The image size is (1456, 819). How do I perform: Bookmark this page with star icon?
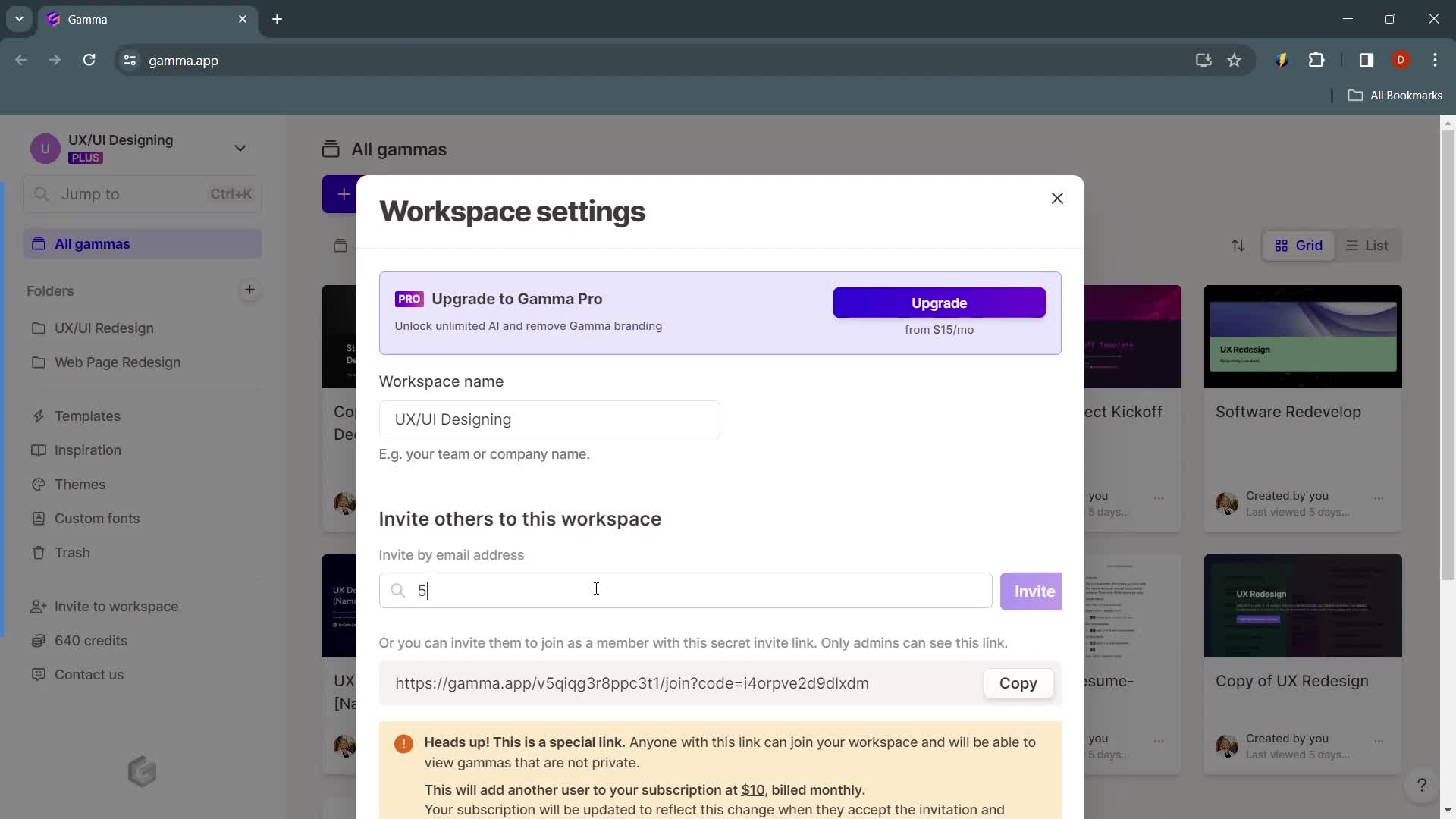[1234, 60]
